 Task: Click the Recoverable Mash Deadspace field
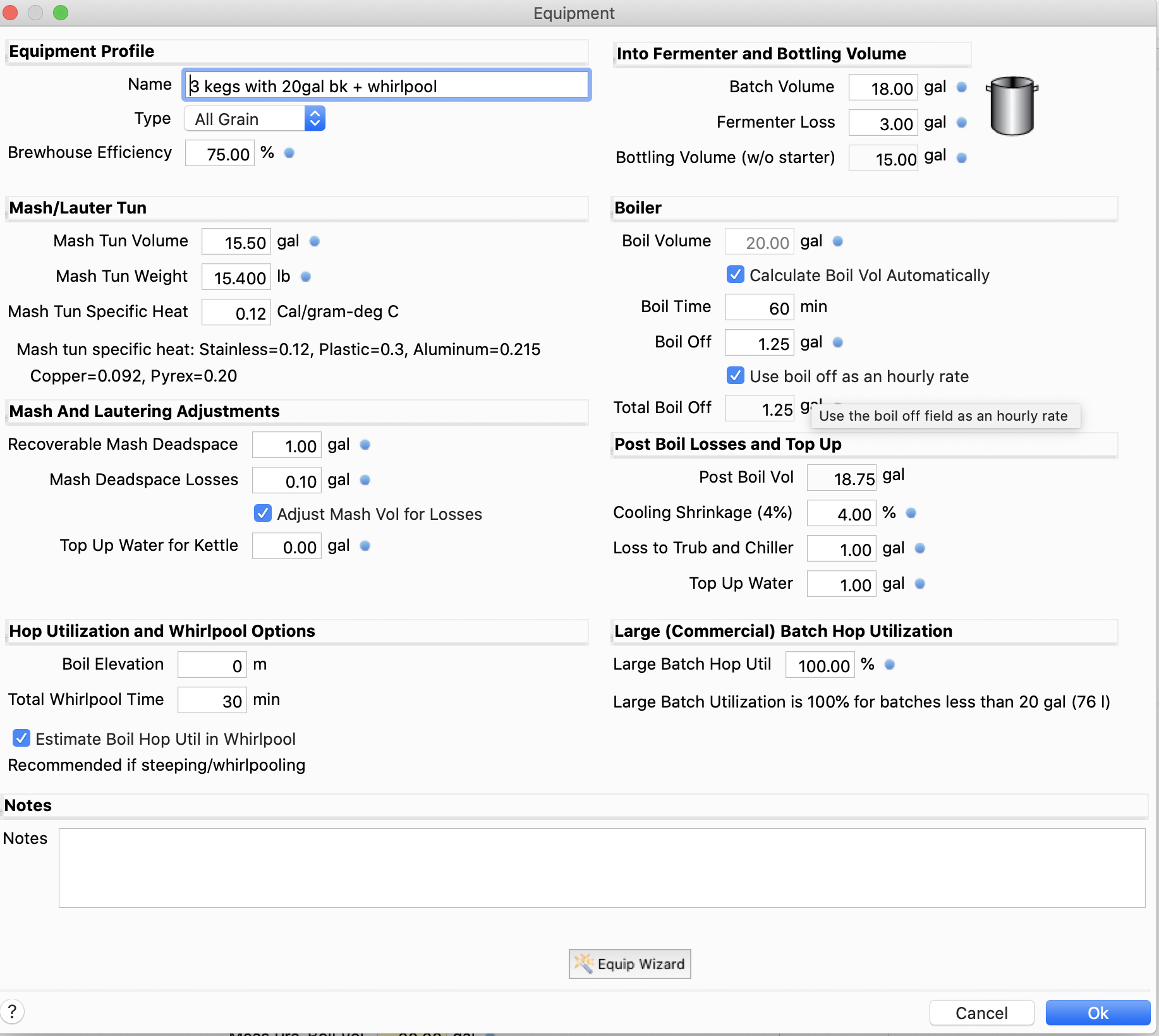coord(287,445)
